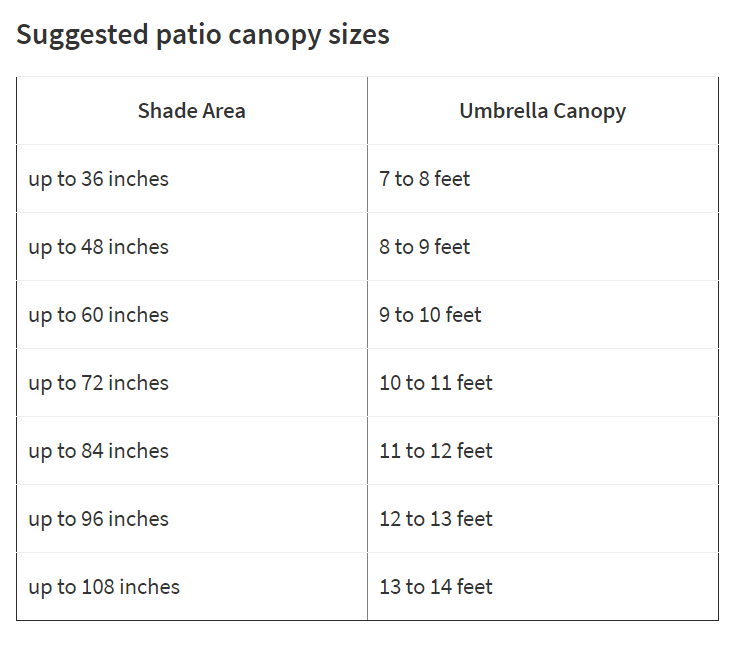Select the 'up to 84 inches' cell
This screenshot has height=671, width=743.
99,451
